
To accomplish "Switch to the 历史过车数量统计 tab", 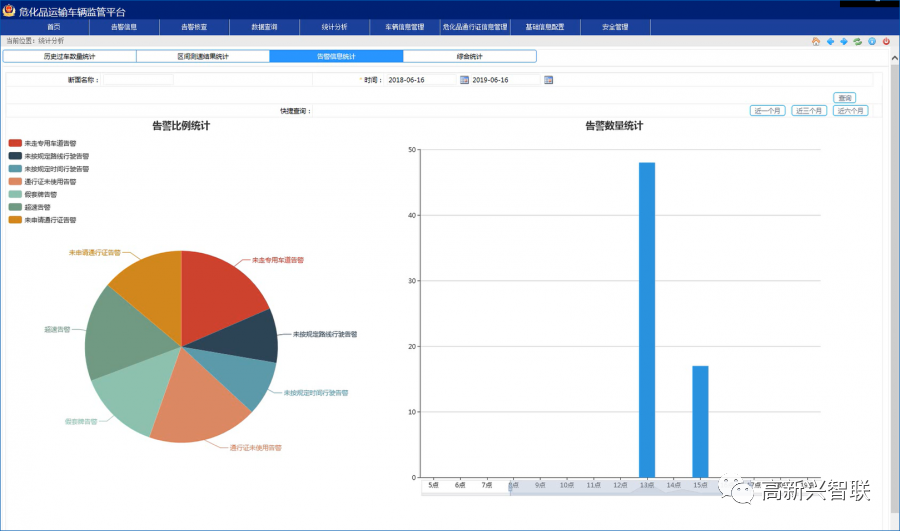I will (x=70, y=57).
